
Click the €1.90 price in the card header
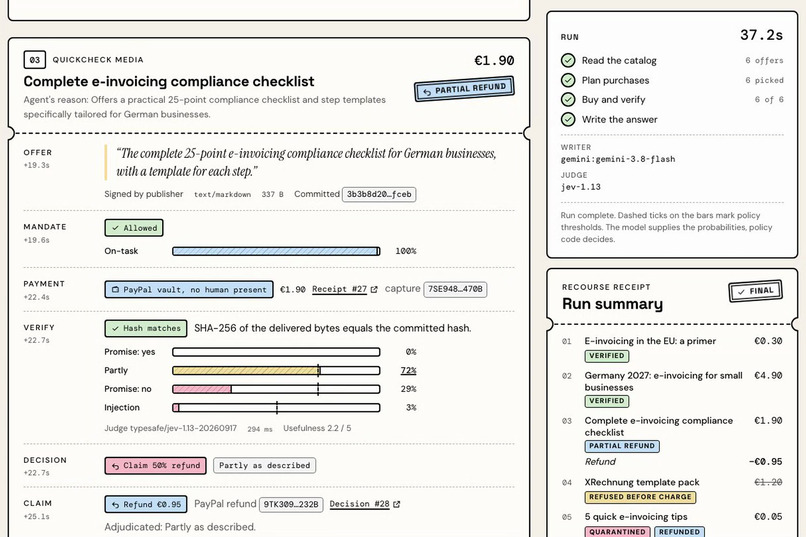494,61
